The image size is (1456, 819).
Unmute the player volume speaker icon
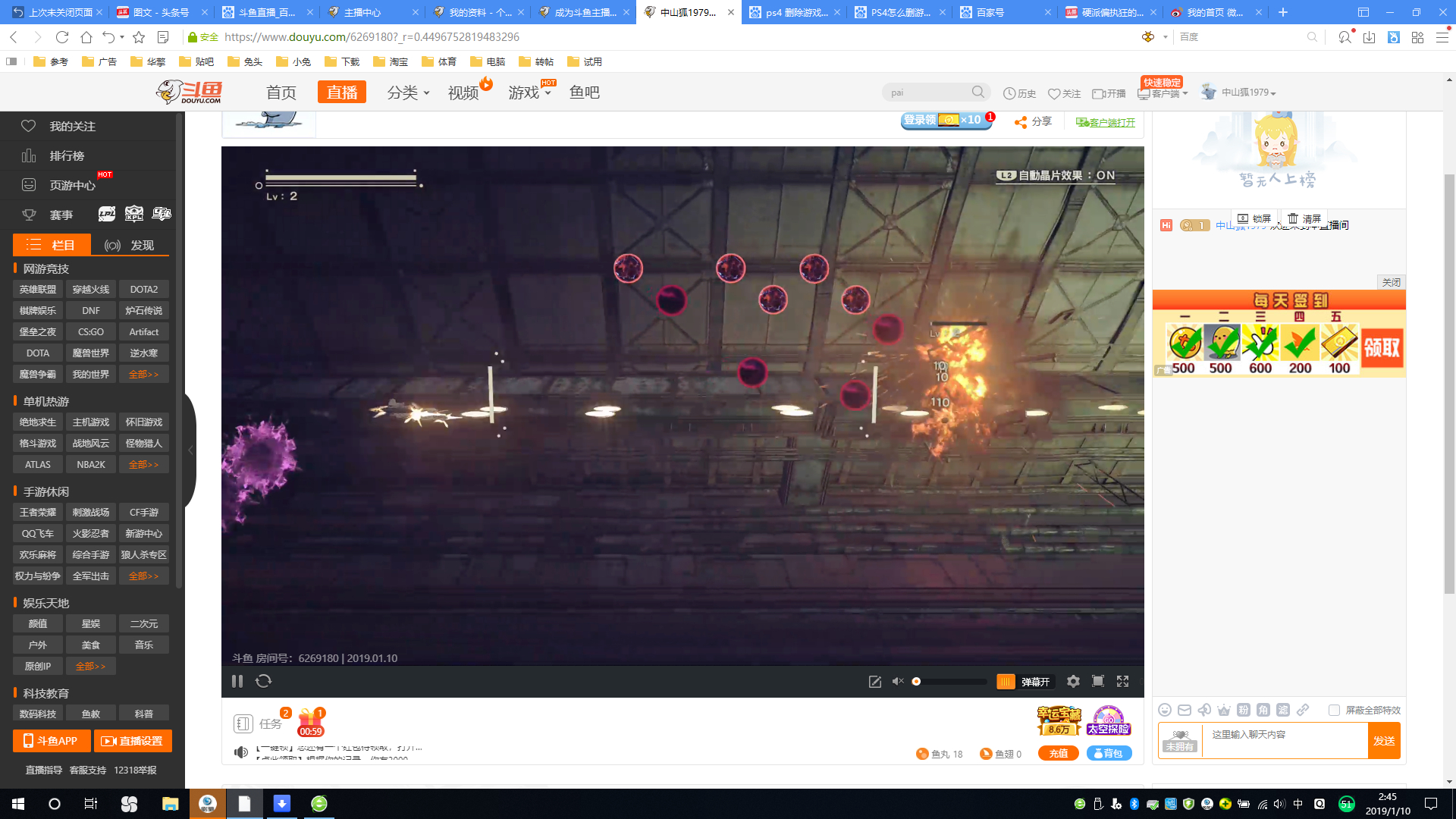click(x=898, y=681)
